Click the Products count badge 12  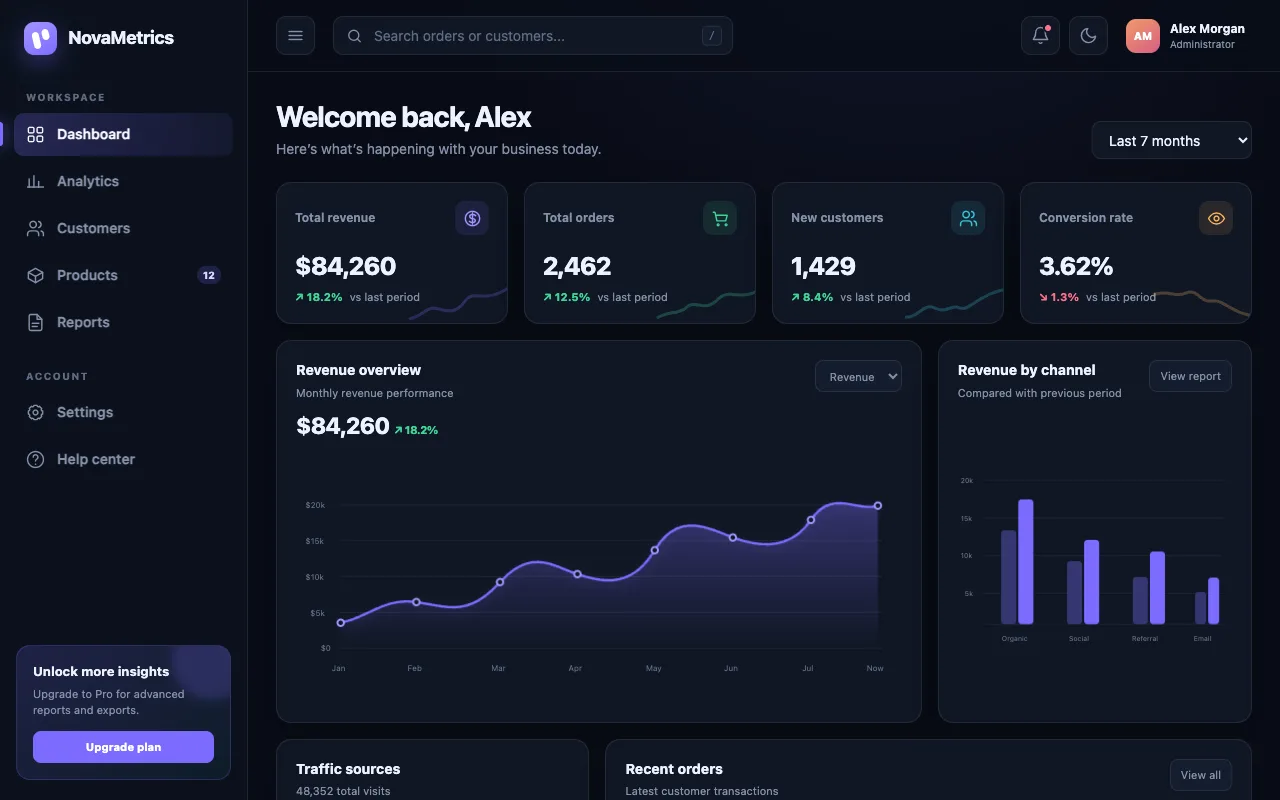tap(208, 275)
